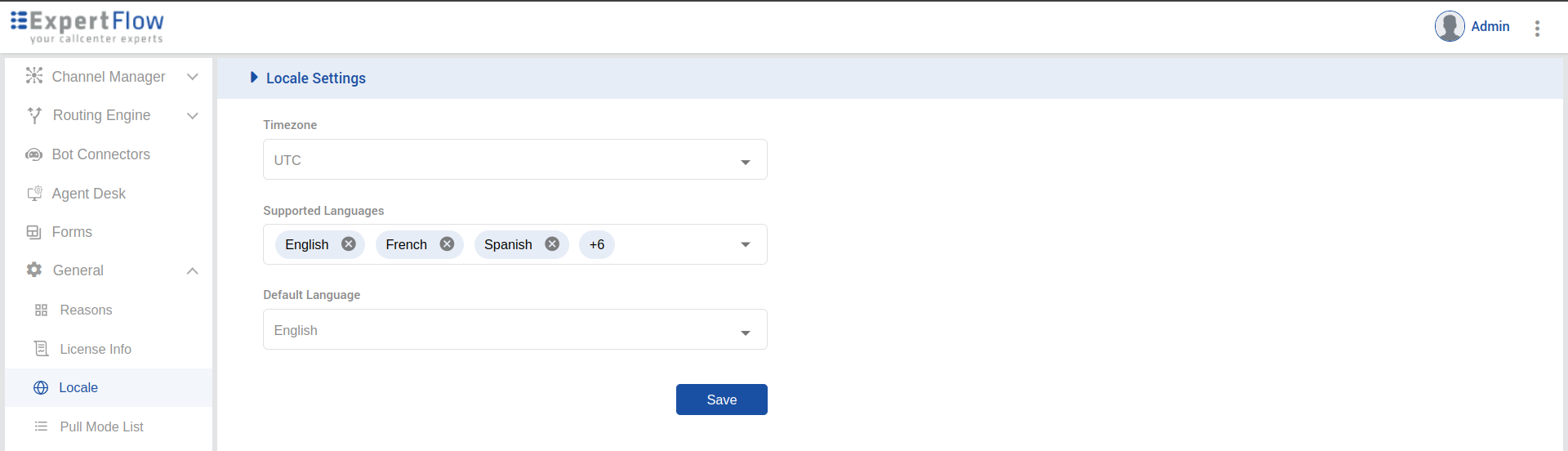
Task: Click the Bot Connectors robot icon
Action: (x=33, y=154)
